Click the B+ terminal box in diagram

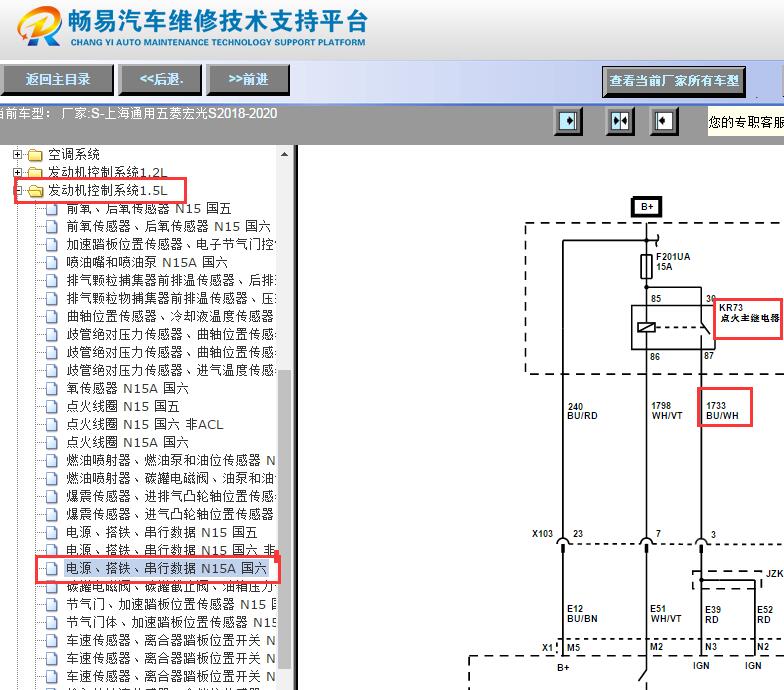647,206
